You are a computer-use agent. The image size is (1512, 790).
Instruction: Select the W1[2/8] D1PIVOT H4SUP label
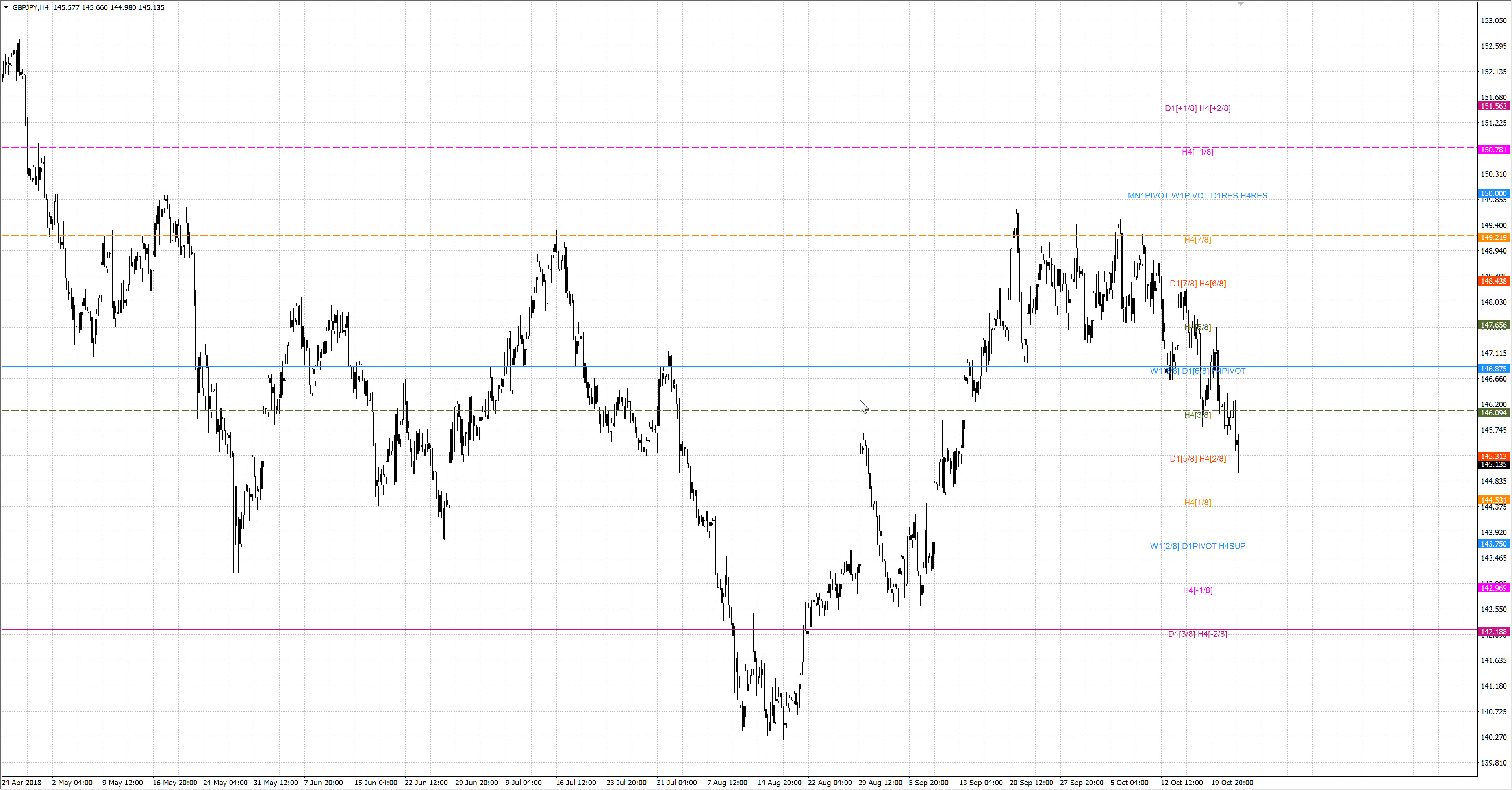1197,547
